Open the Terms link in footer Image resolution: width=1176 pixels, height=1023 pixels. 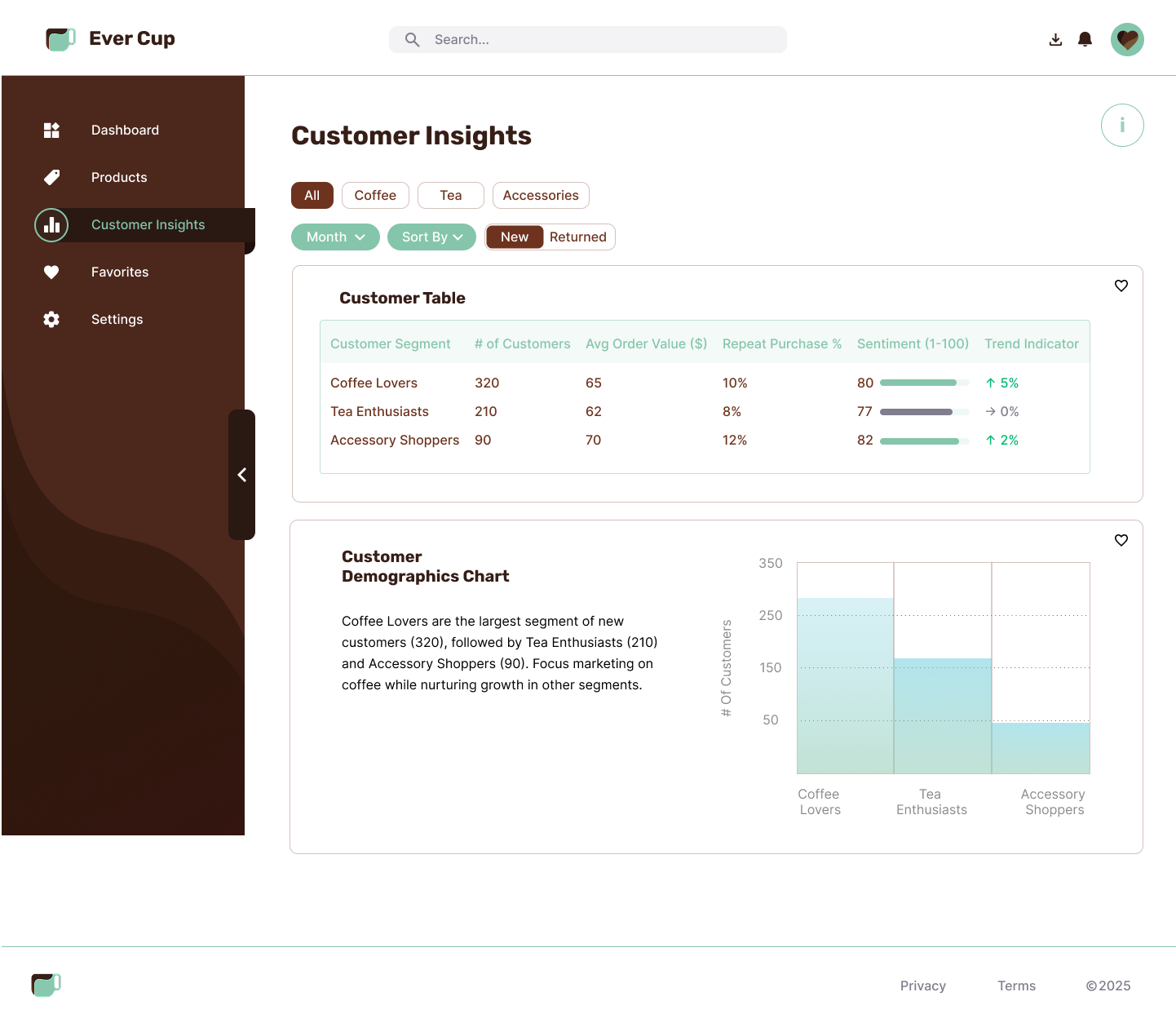(x=1016, y=985)
